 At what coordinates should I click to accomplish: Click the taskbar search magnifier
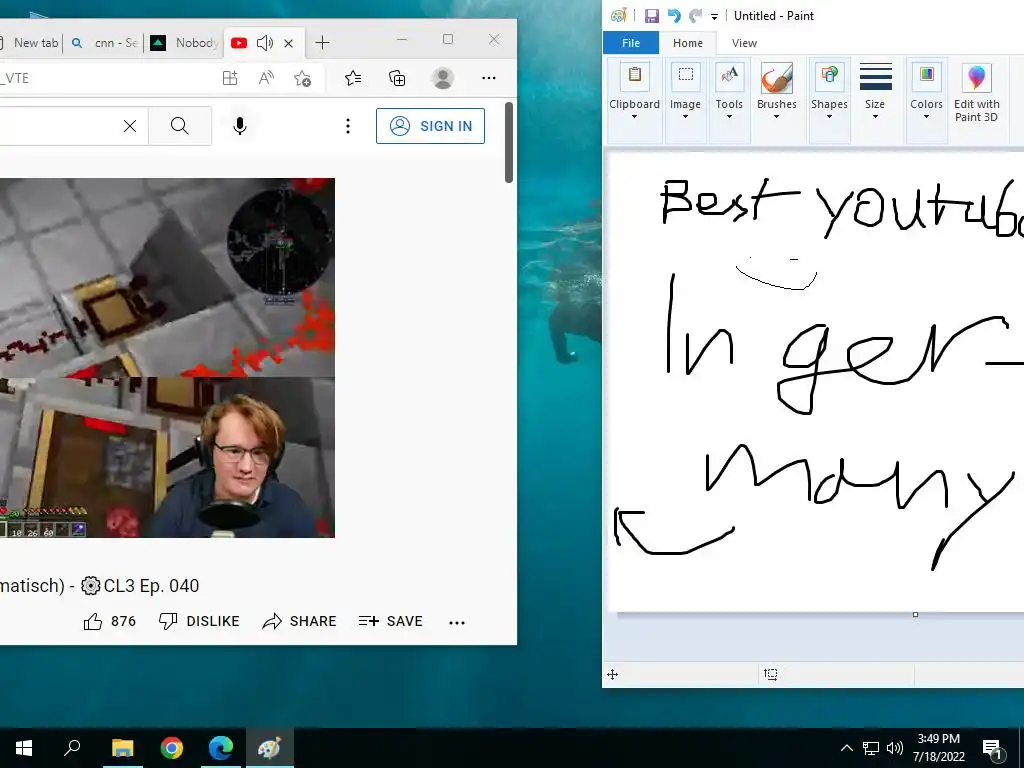(x=72, y=748)
